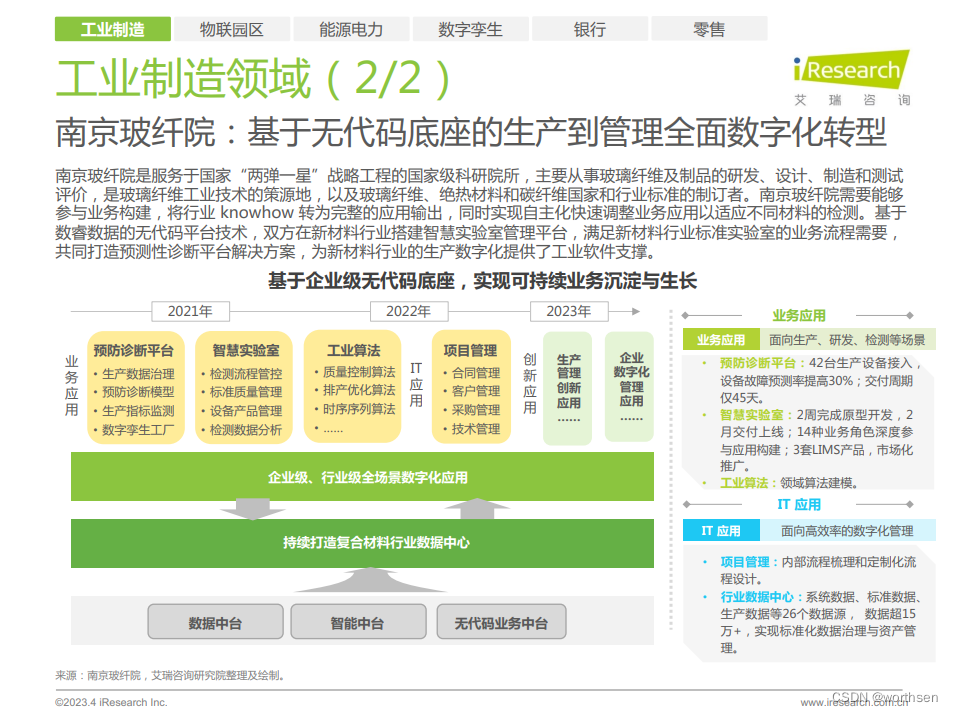Click the 面向生产、研发、检测等场景 text
This screenshot has height=712, width=953.
(847, 340)
